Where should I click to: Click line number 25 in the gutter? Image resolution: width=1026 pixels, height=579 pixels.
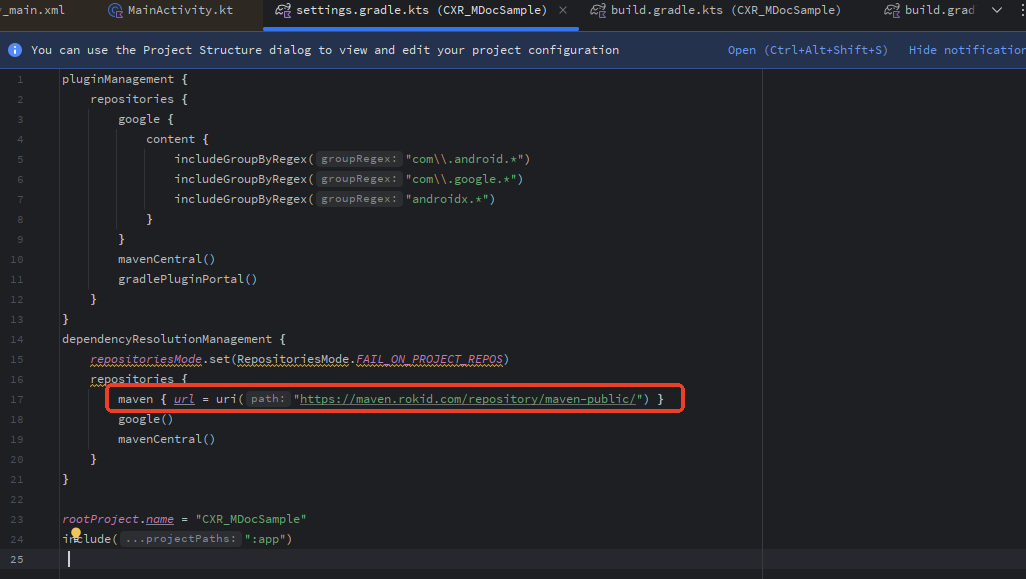(17, 560)
